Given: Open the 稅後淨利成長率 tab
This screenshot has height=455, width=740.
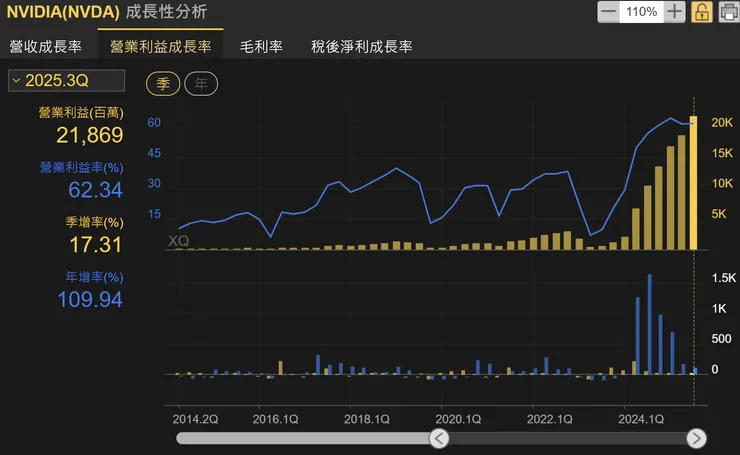Looking at the screenshot, I should click(x=362, y=46).
